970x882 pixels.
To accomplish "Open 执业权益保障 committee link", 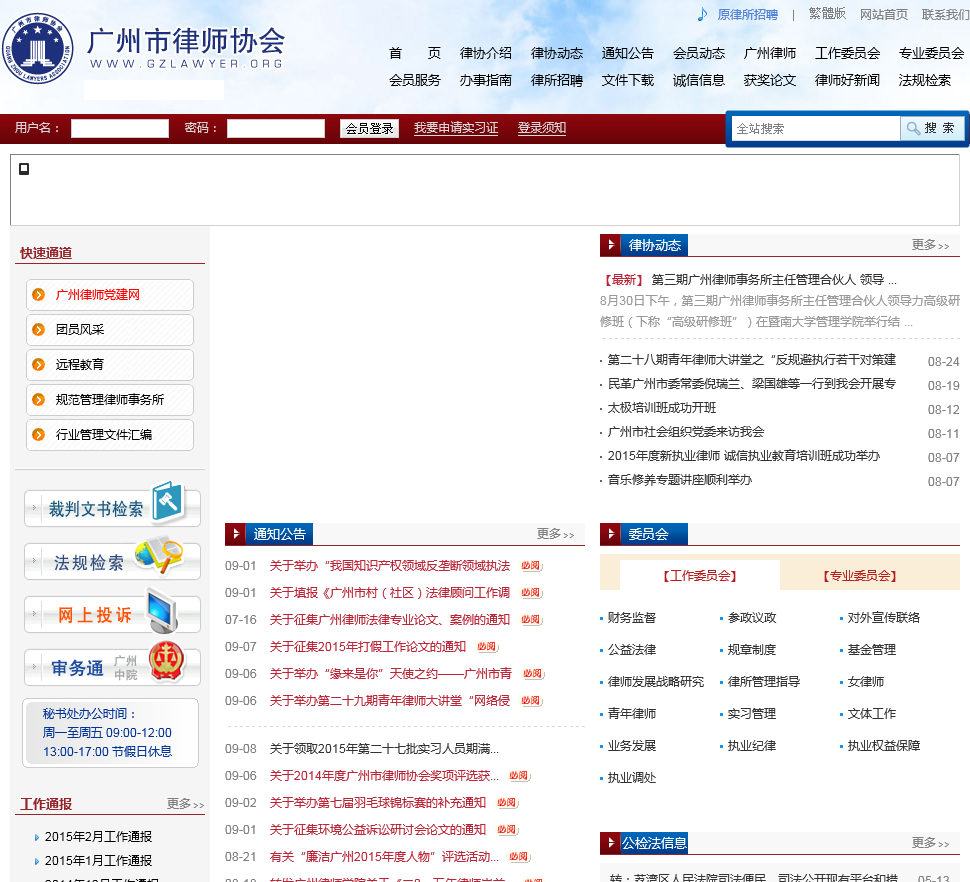I will (x=883, y=746).
